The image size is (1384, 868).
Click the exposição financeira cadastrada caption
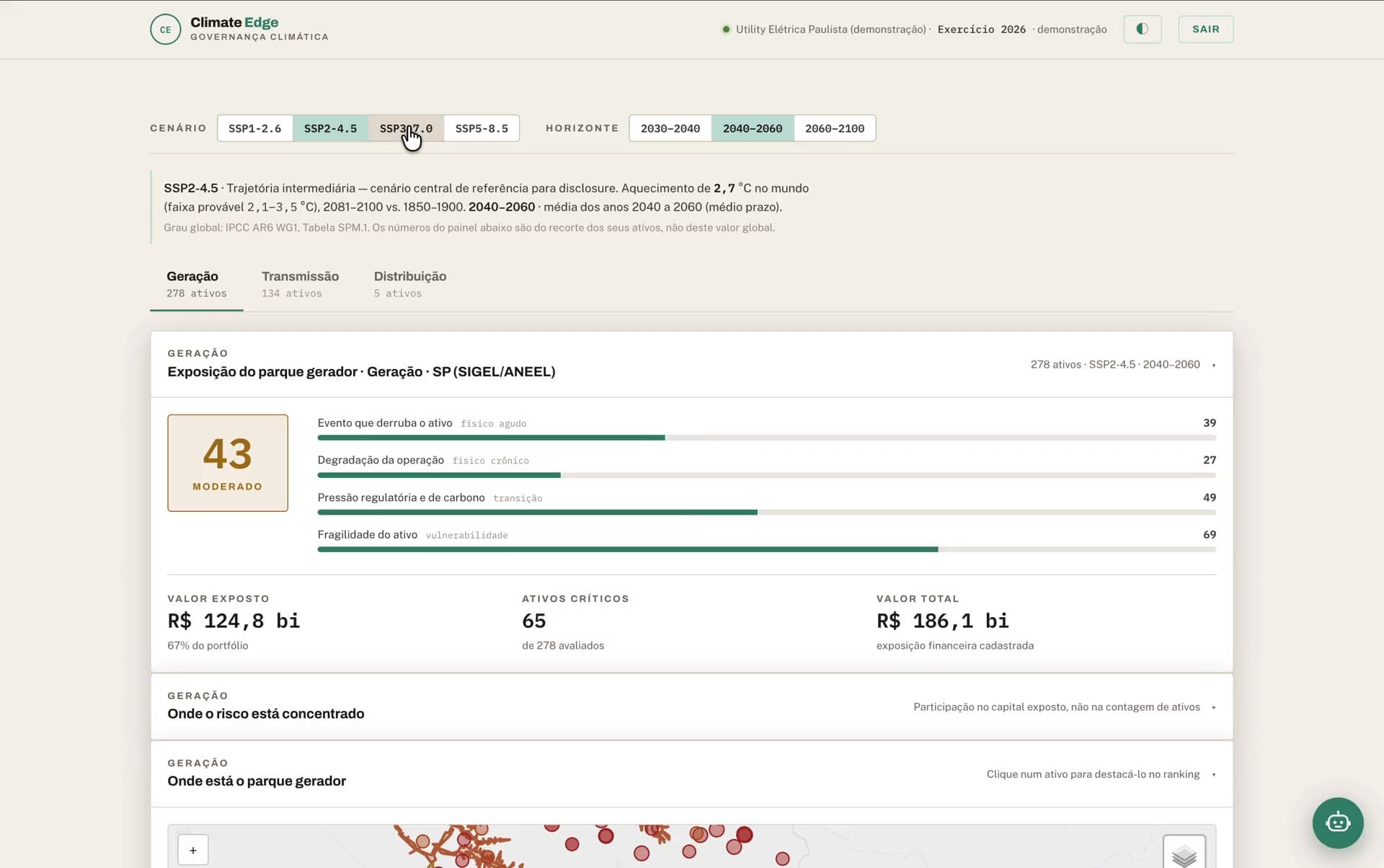pyautogui.click(x=955, y=646)
